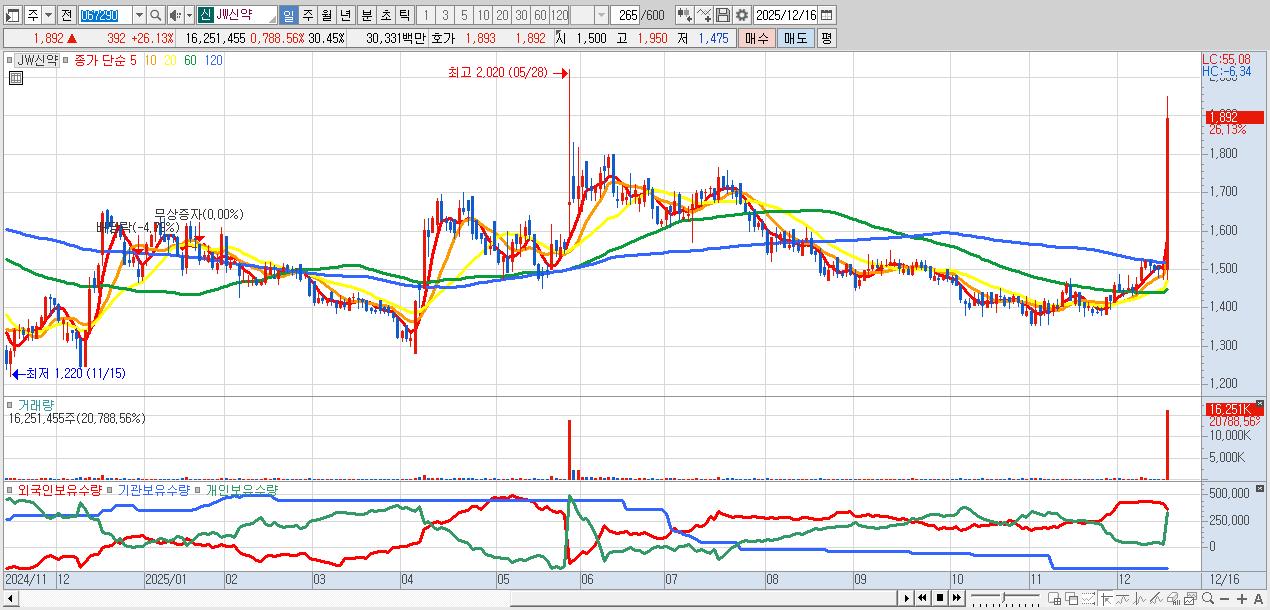Image resolution: width=1270 pixels, height=610 pixels.
Task: Open the stock code search magnifier
Action: point(156,15)
